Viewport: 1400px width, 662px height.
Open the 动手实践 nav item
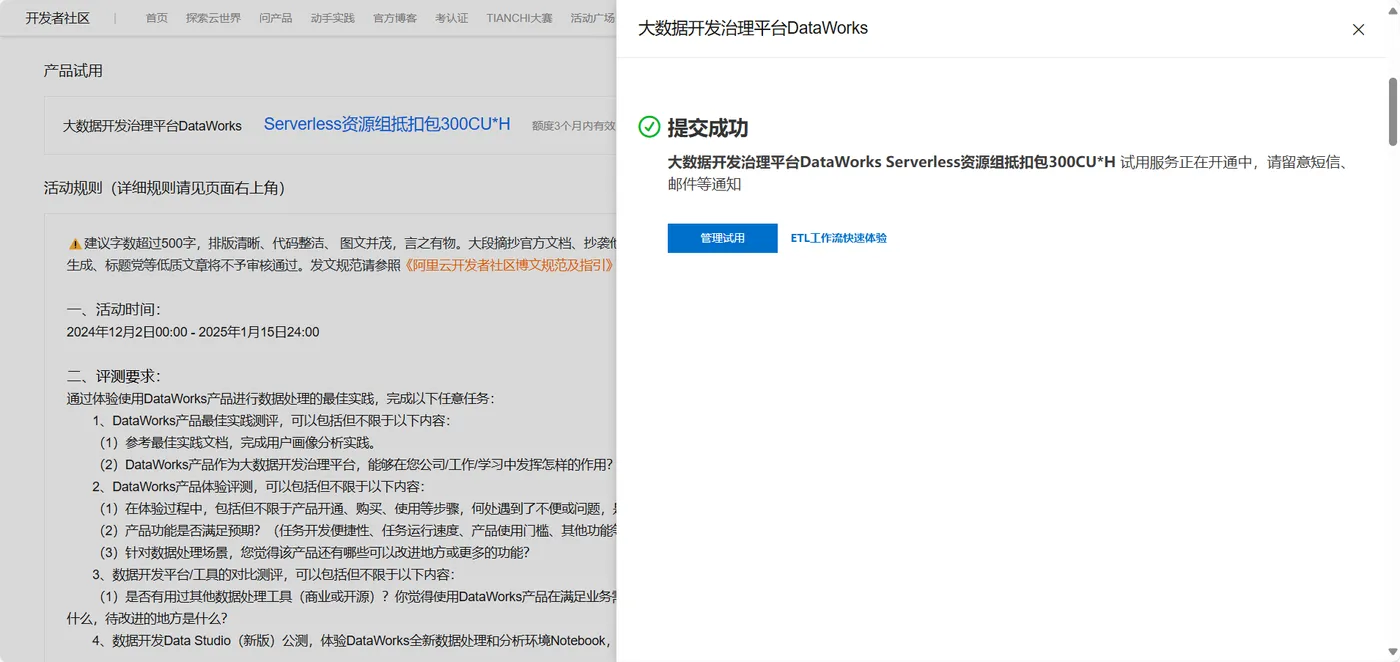point(332,18)
